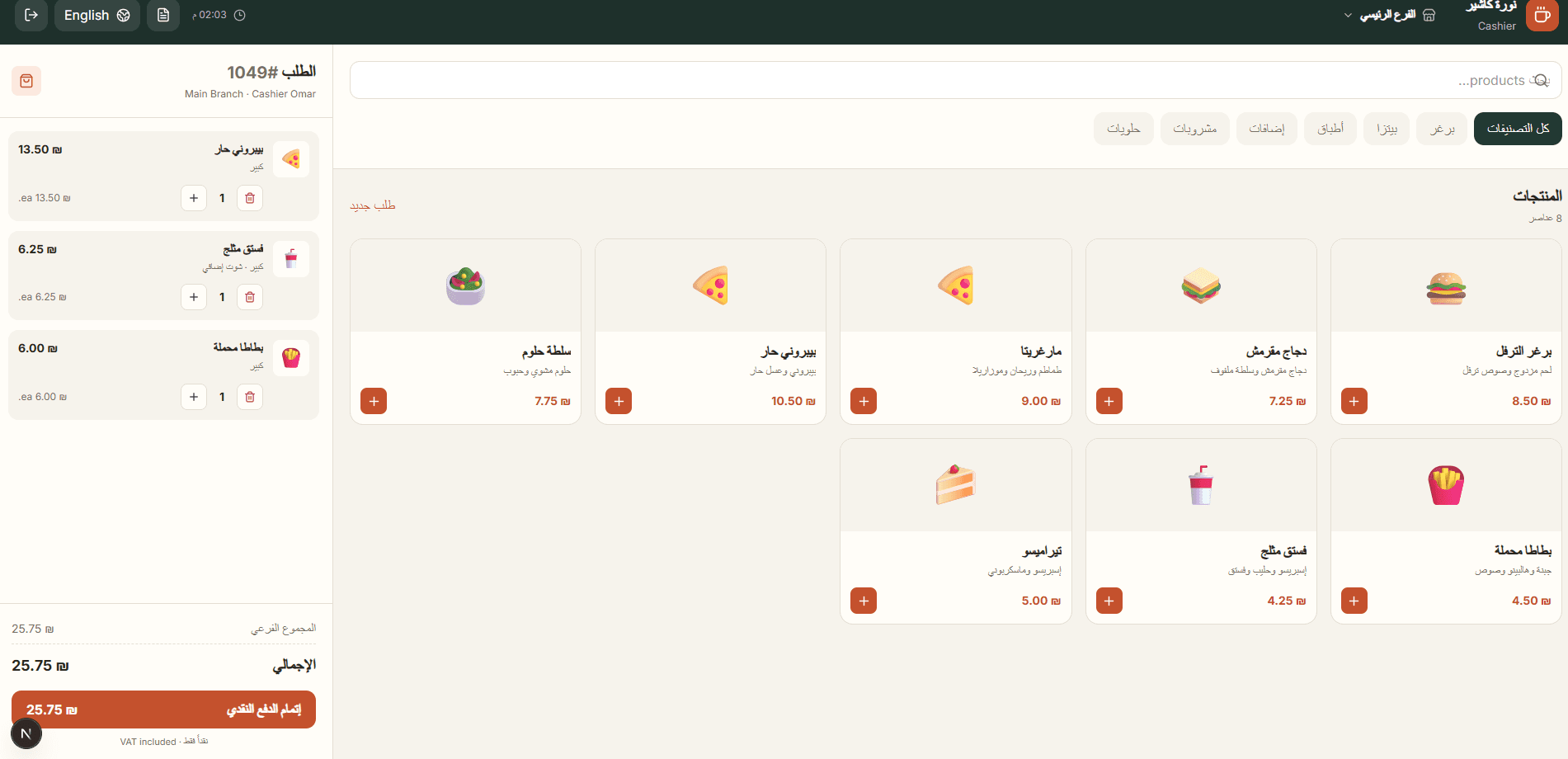Select the 'برغر' category tab
The image size is (1568, 759).
coord(1442,129)
